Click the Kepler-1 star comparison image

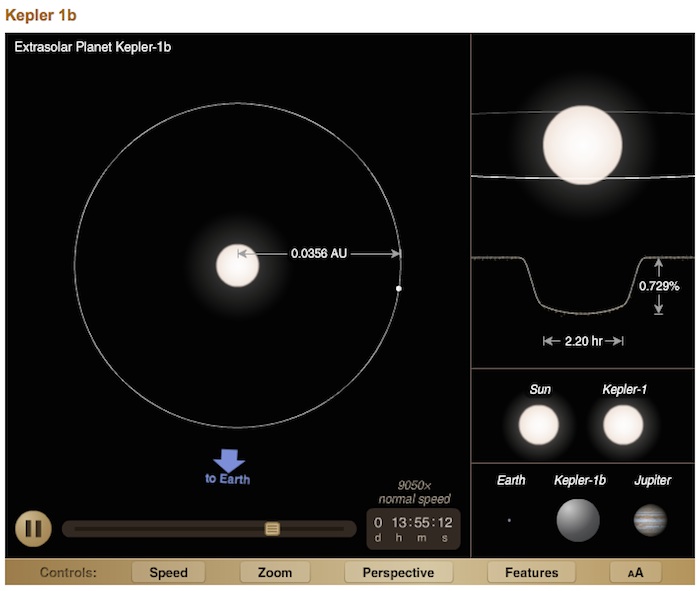[x=623, y=426]
